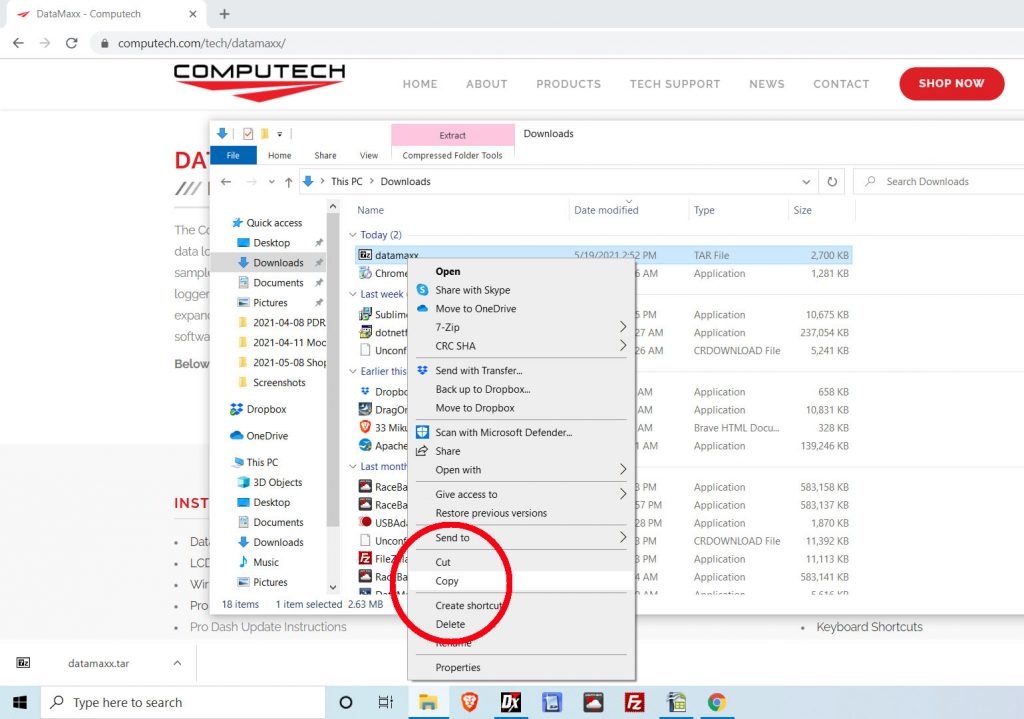Click the Properties quick access toolbar icon

pyautogui.click(x=248, y=134)
